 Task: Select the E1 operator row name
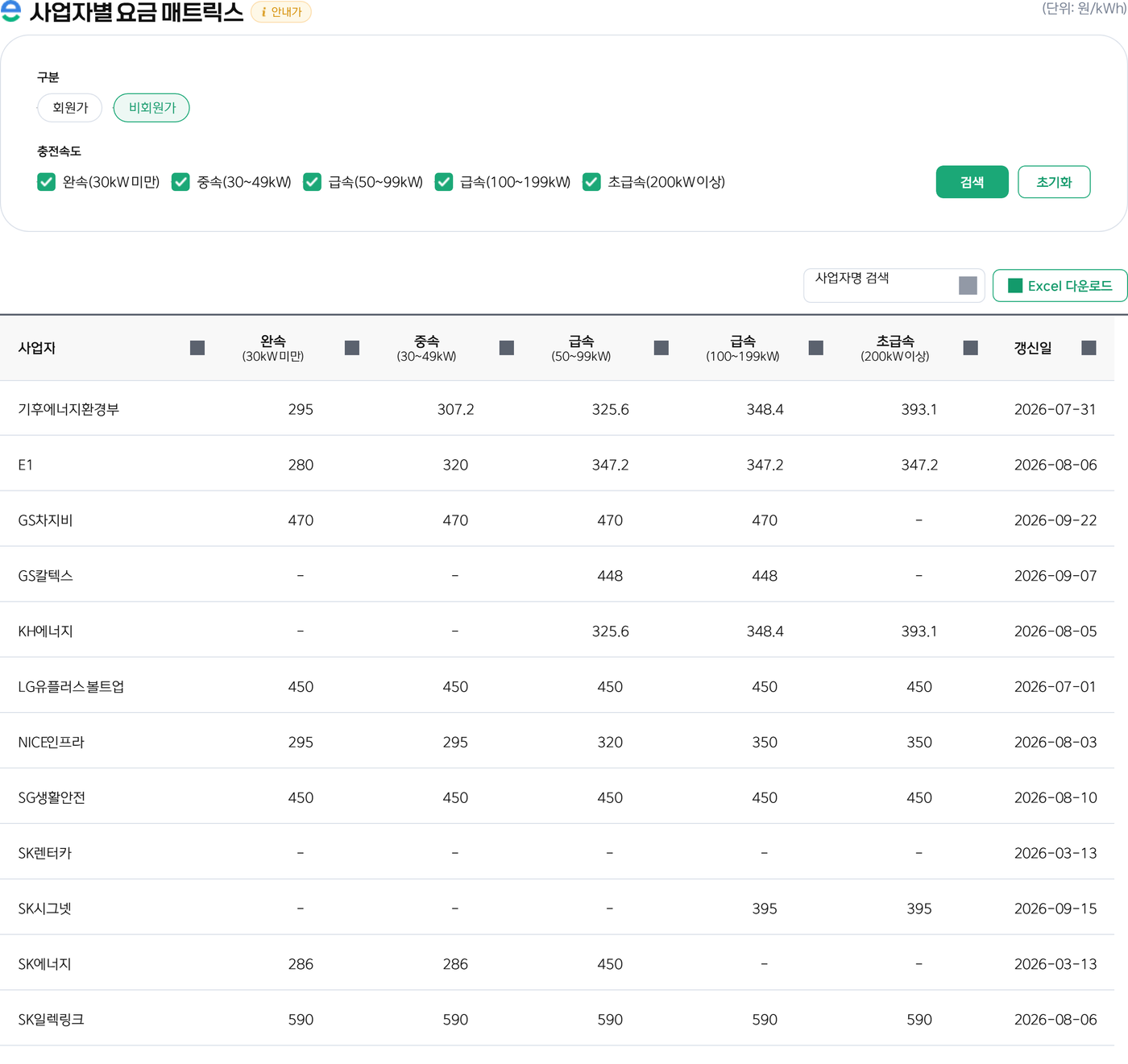pos(26,465)
